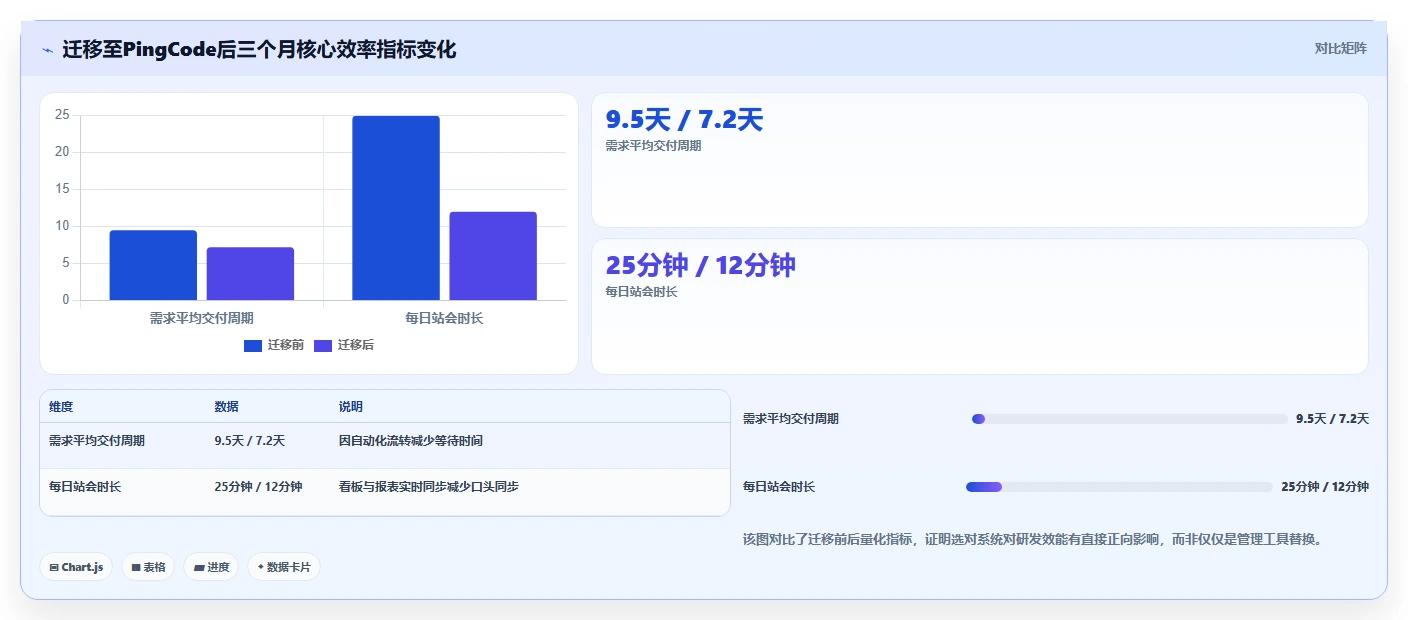Click the 迁移前 bar for 每日站会时长
Image resolution: width=1408 pixels, height=620 pixels.
[x=396, y=208]
